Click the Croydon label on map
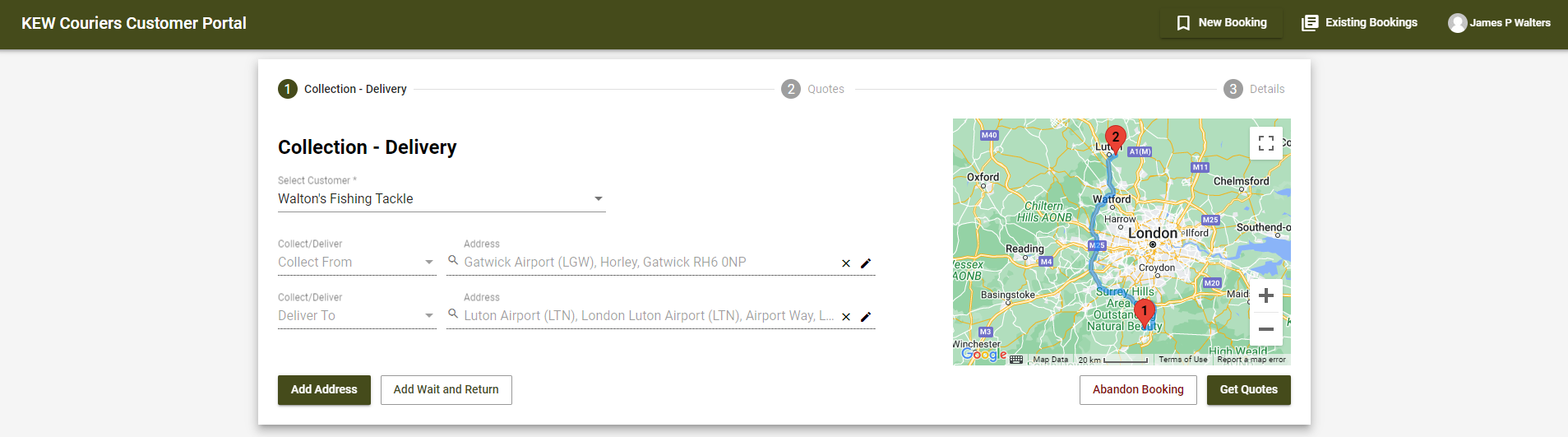 click(1157, 267)
